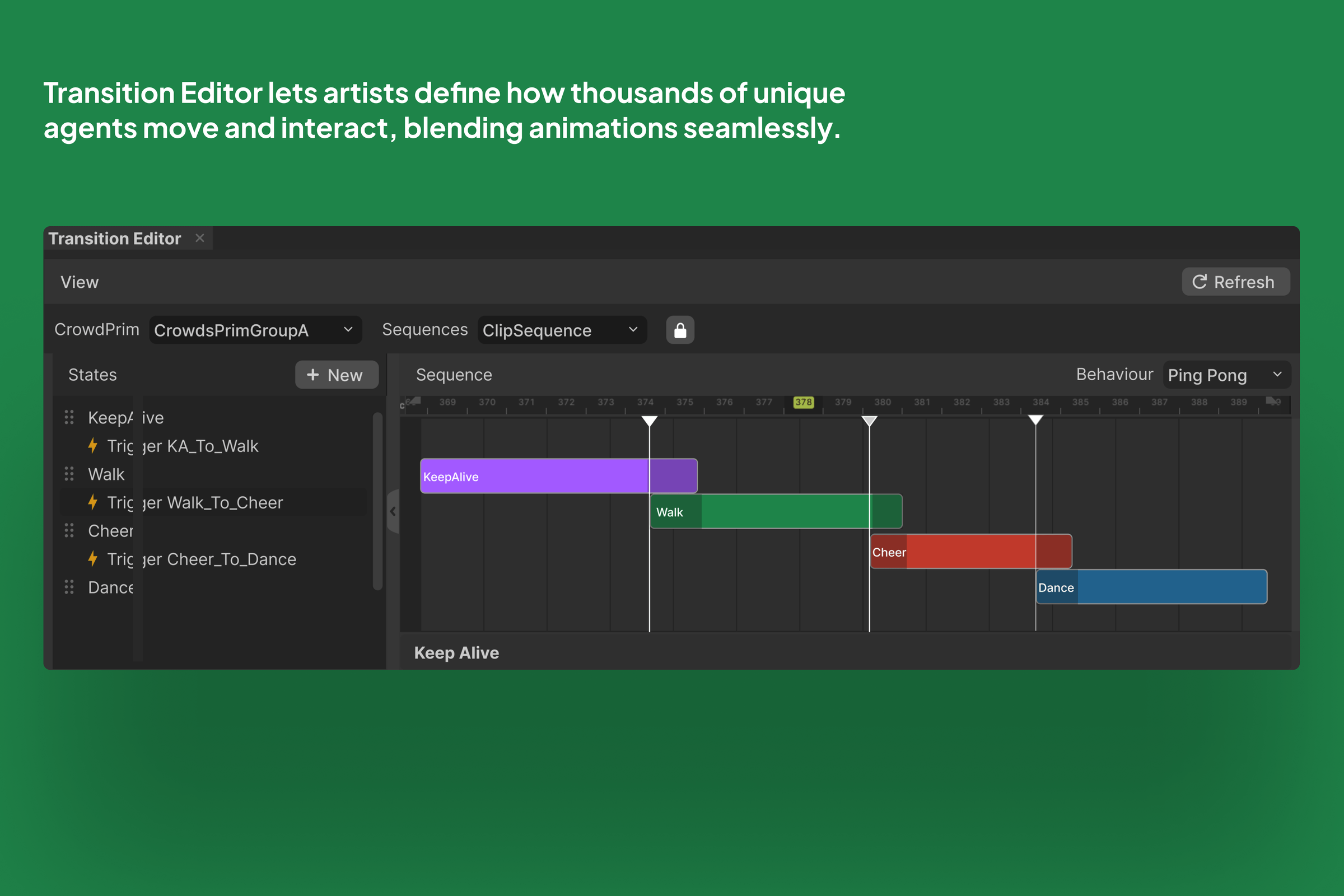Open the View menu
This screenshot has width=1344, height=896.
point(80,282)
